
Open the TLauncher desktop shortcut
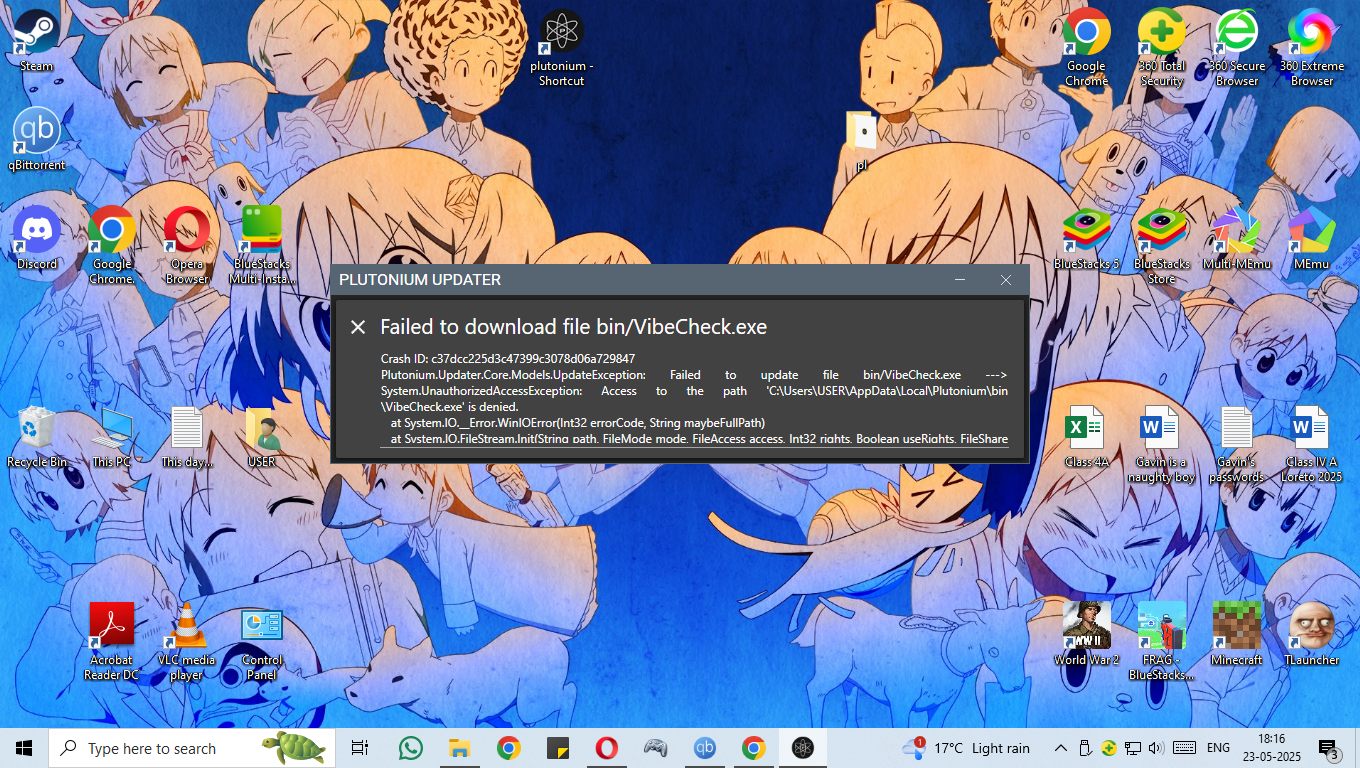pyautogui.click(x=1312, y=635)
